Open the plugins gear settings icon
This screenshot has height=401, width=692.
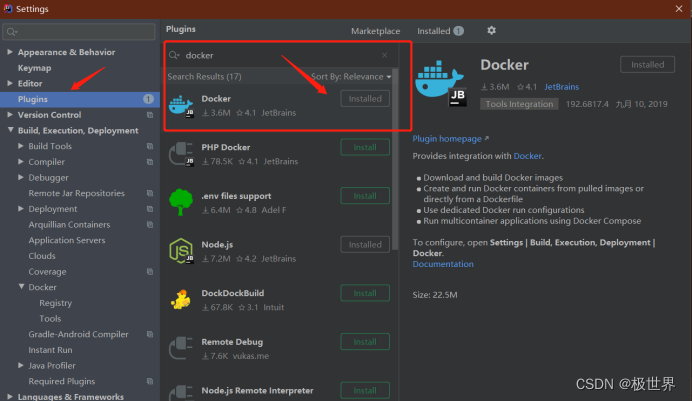[491, 30]
